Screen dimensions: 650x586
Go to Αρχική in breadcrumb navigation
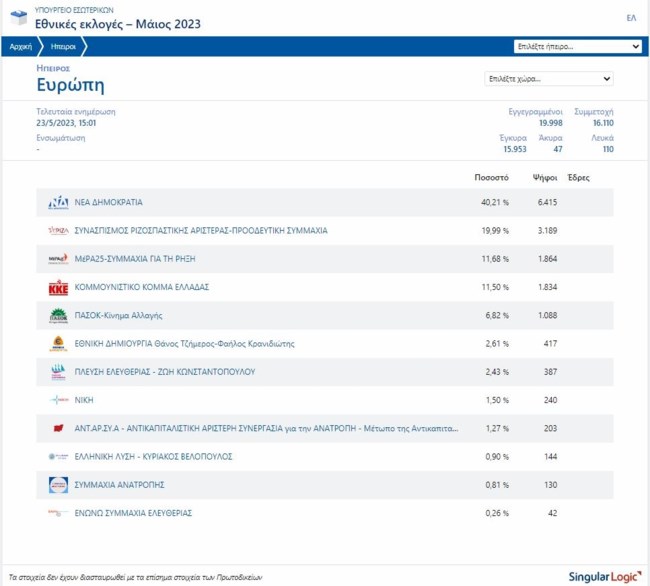pyautogui.click(x=20, y=46)
